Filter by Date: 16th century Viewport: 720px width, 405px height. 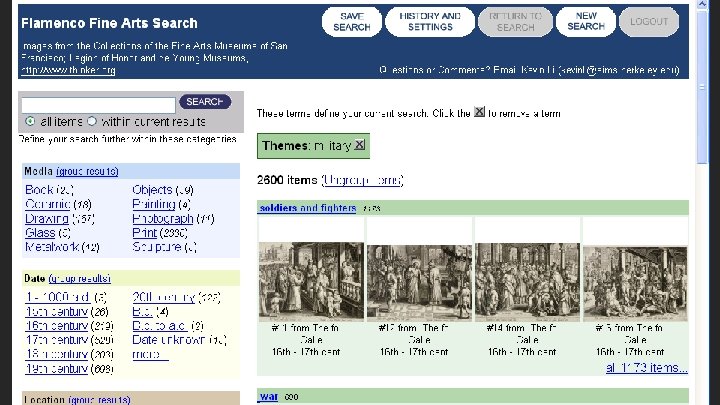pyautogui.click(x=56, y=326)
